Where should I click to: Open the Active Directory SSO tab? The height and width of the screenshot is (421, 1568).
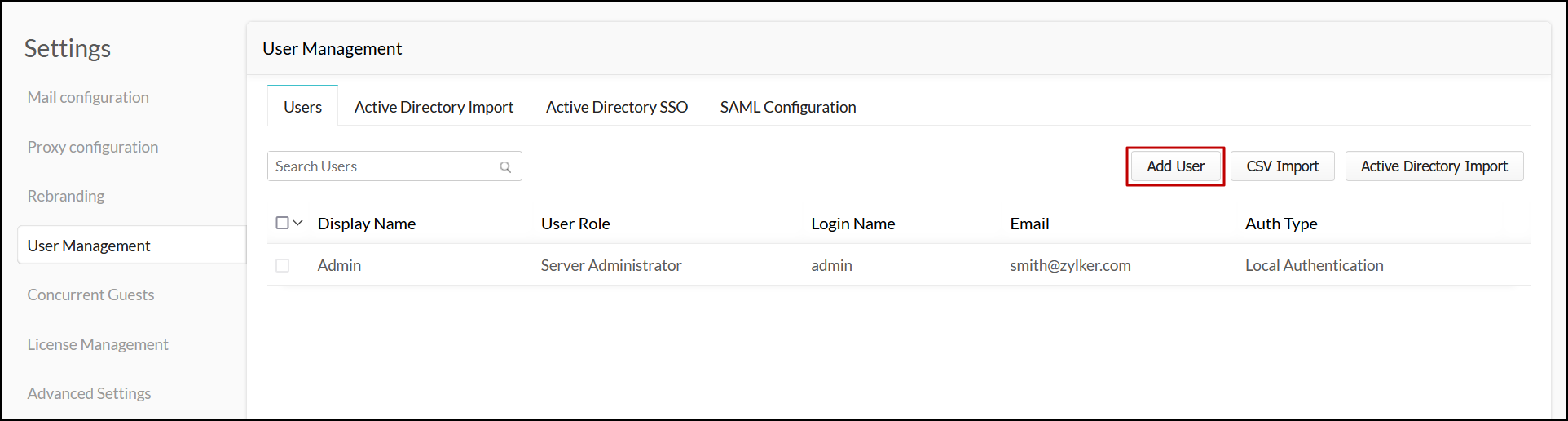(x=617, y=107)
